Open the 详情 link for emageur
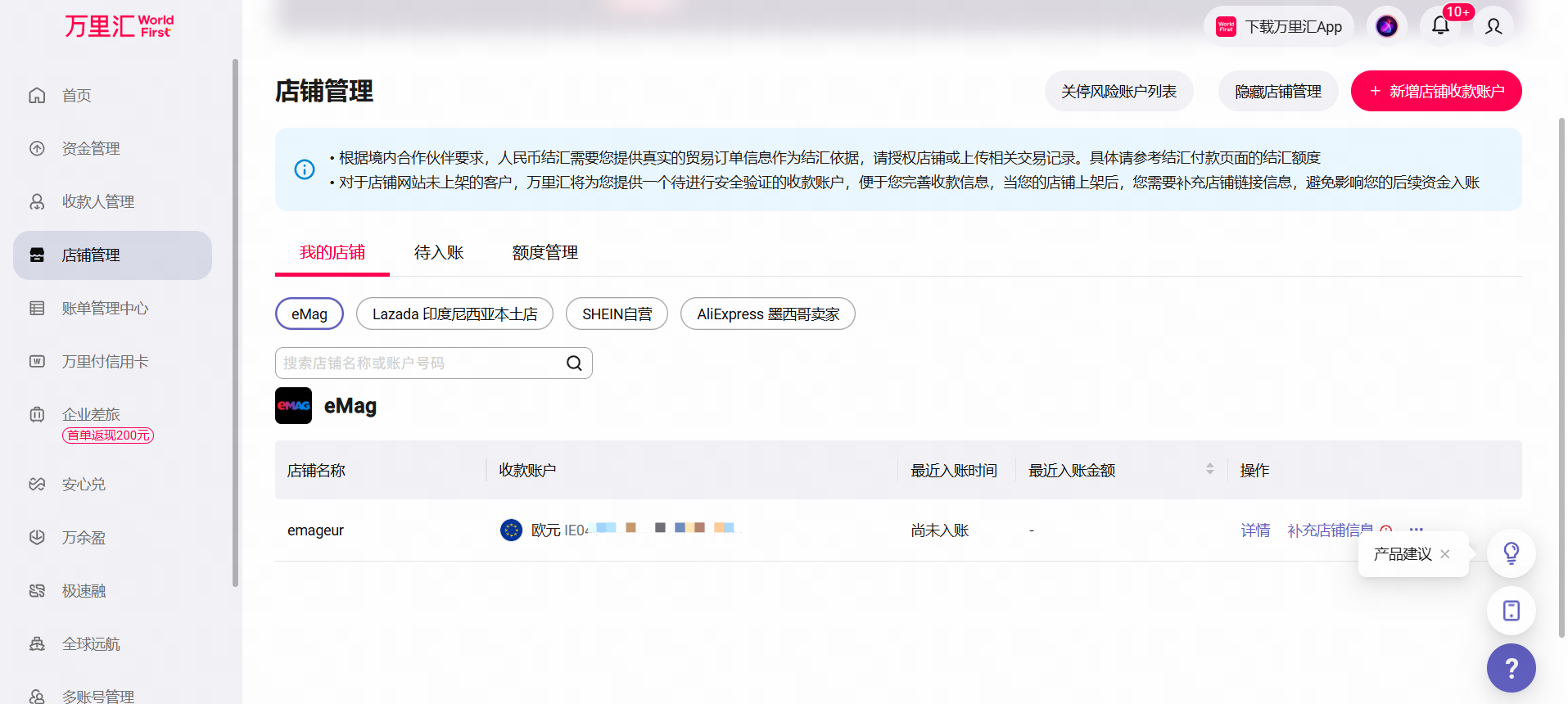This screenshot has height=704, width=1568. [1255, 530]
